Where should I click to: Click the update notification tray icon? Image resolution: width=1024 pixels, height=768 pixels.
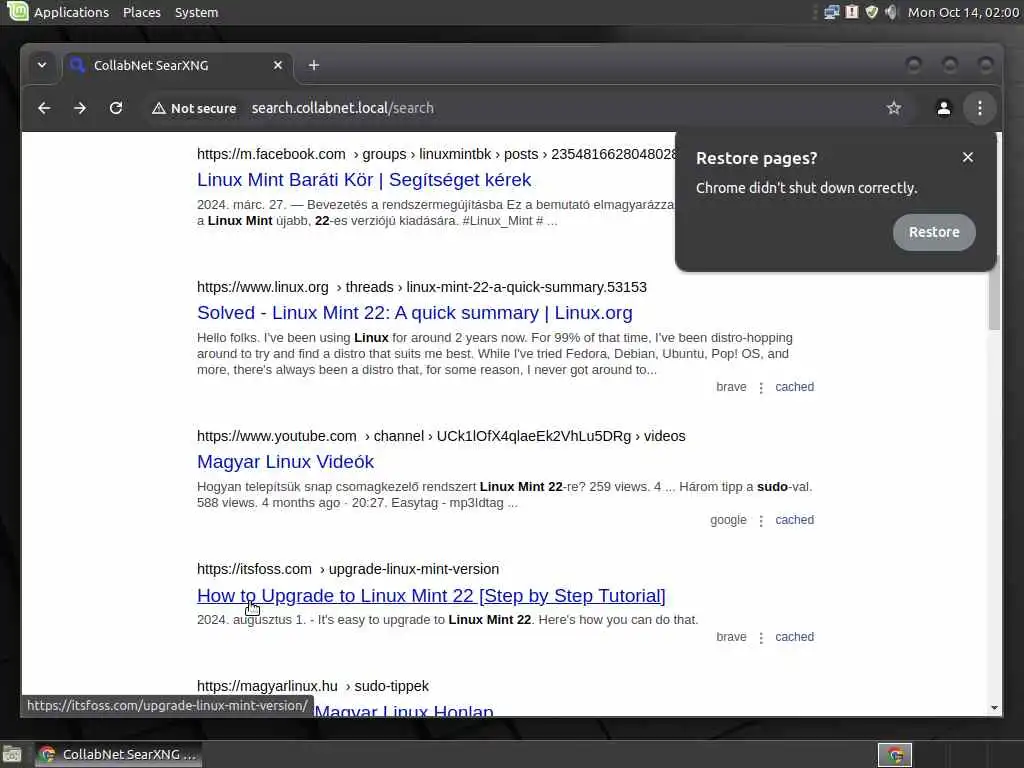852,12
